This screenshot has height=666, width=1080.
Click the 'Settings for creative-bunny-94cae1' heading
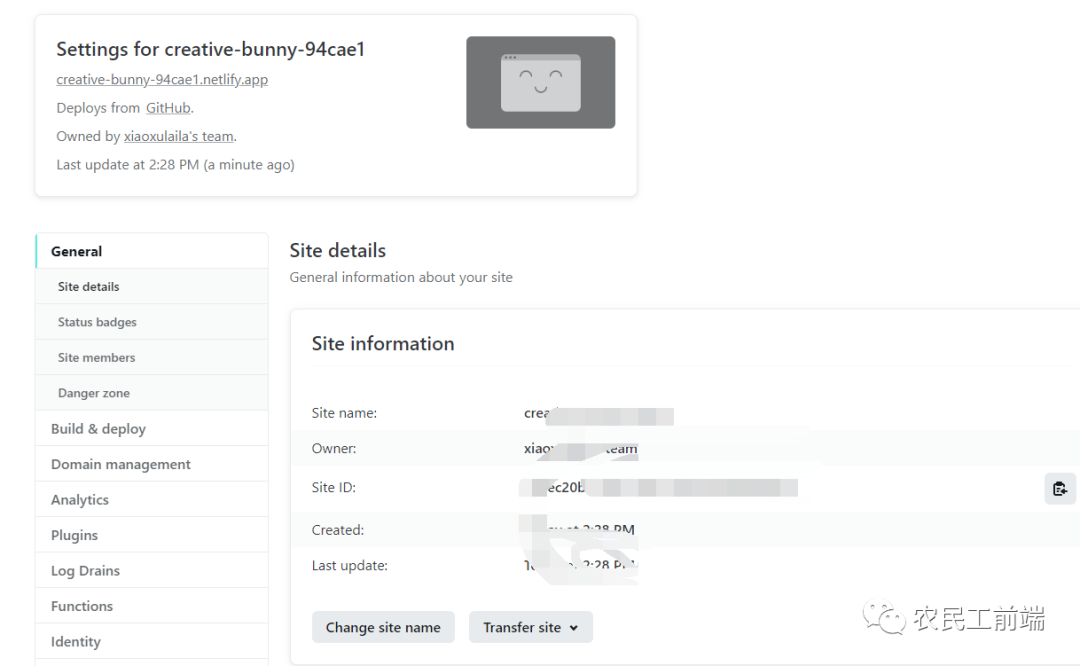210,50
